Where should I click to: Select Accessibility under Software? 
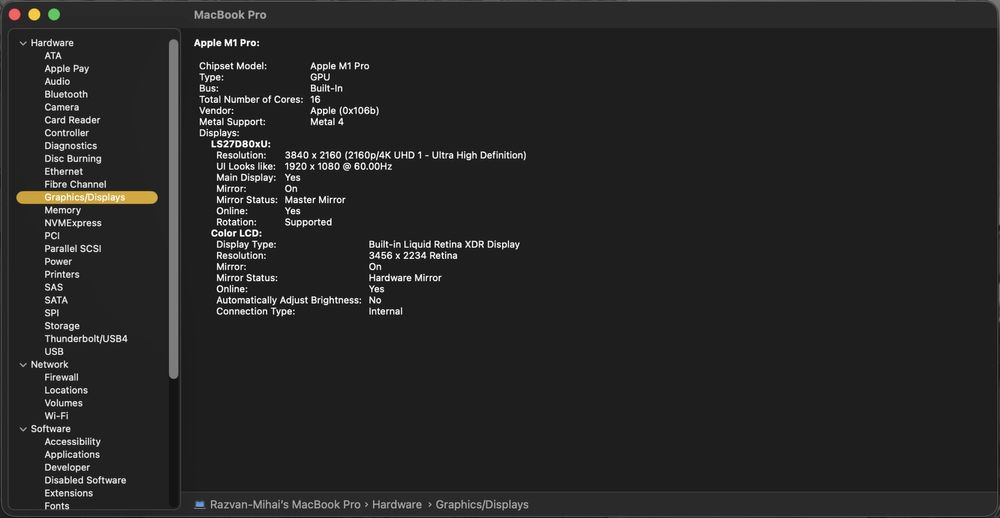(x=72, y=442)
